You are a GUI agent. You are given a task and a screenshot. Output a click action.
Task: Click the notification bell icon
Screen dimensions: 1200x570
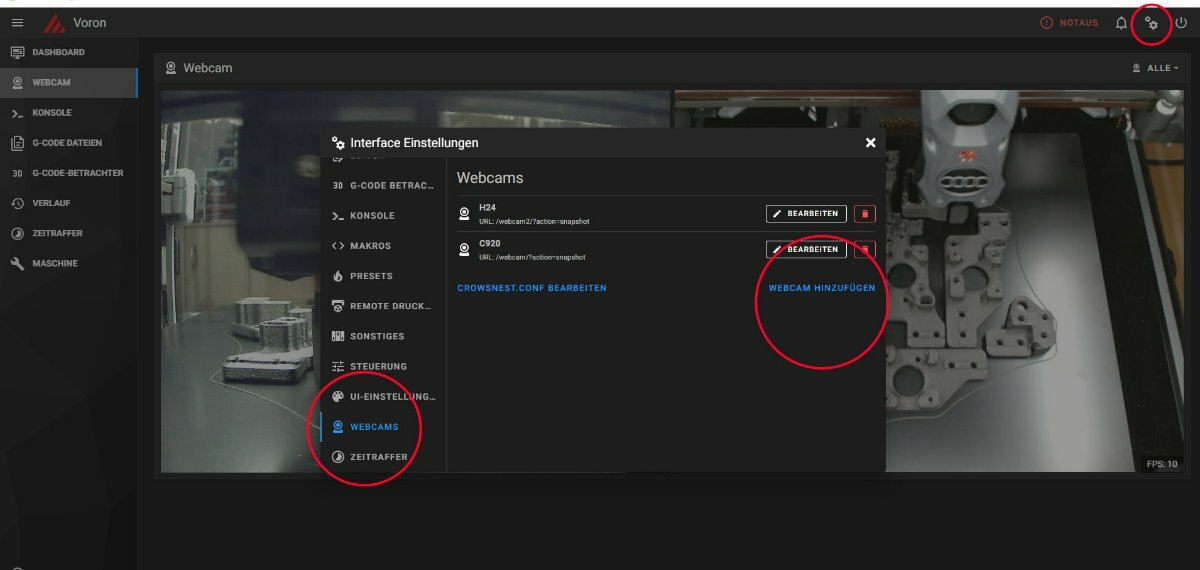click(1121, 23)
